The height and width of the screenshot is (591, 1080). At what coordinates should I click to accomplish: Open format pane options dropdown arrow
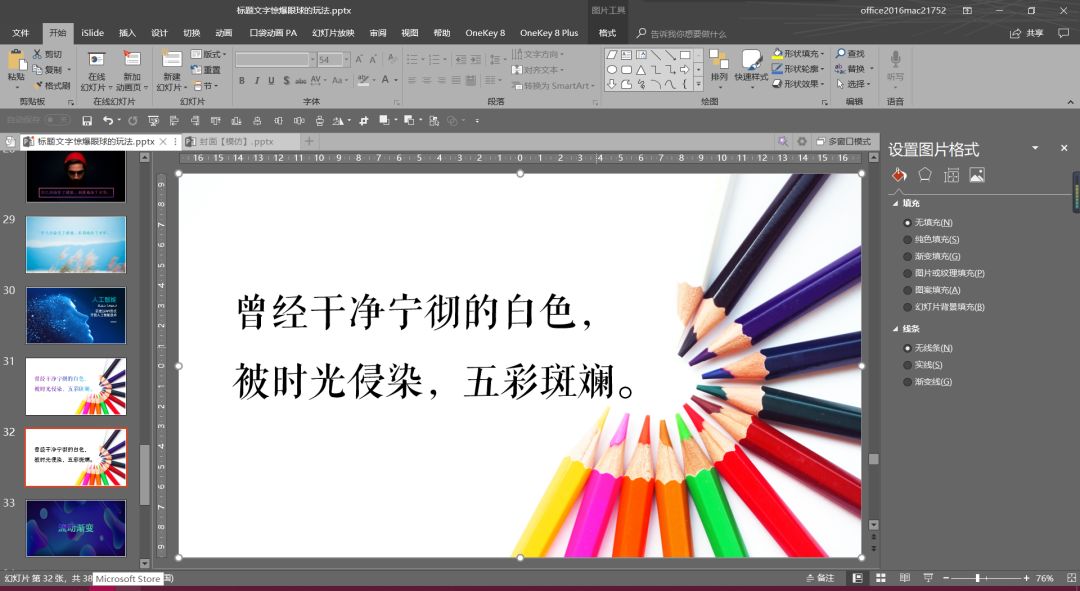coord(1035,148)
